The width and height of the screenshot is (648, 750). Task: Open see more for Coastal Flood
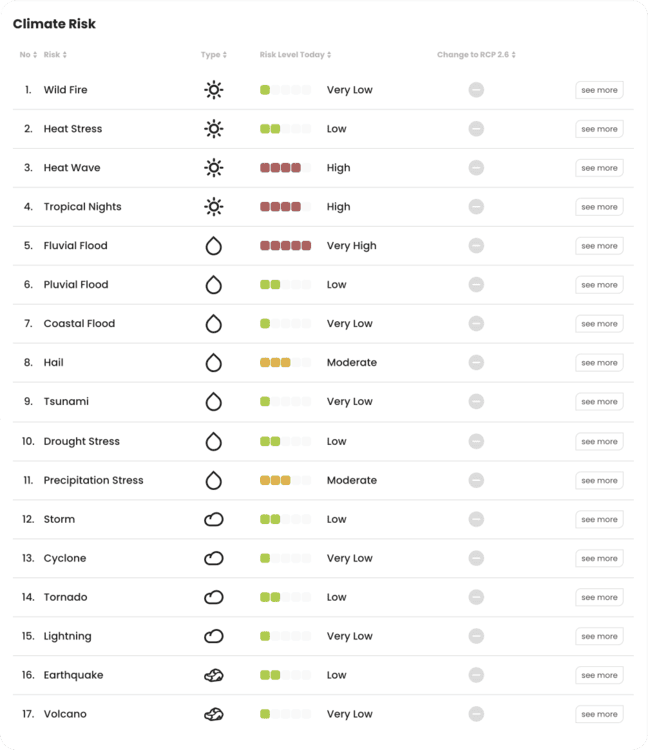599,324
